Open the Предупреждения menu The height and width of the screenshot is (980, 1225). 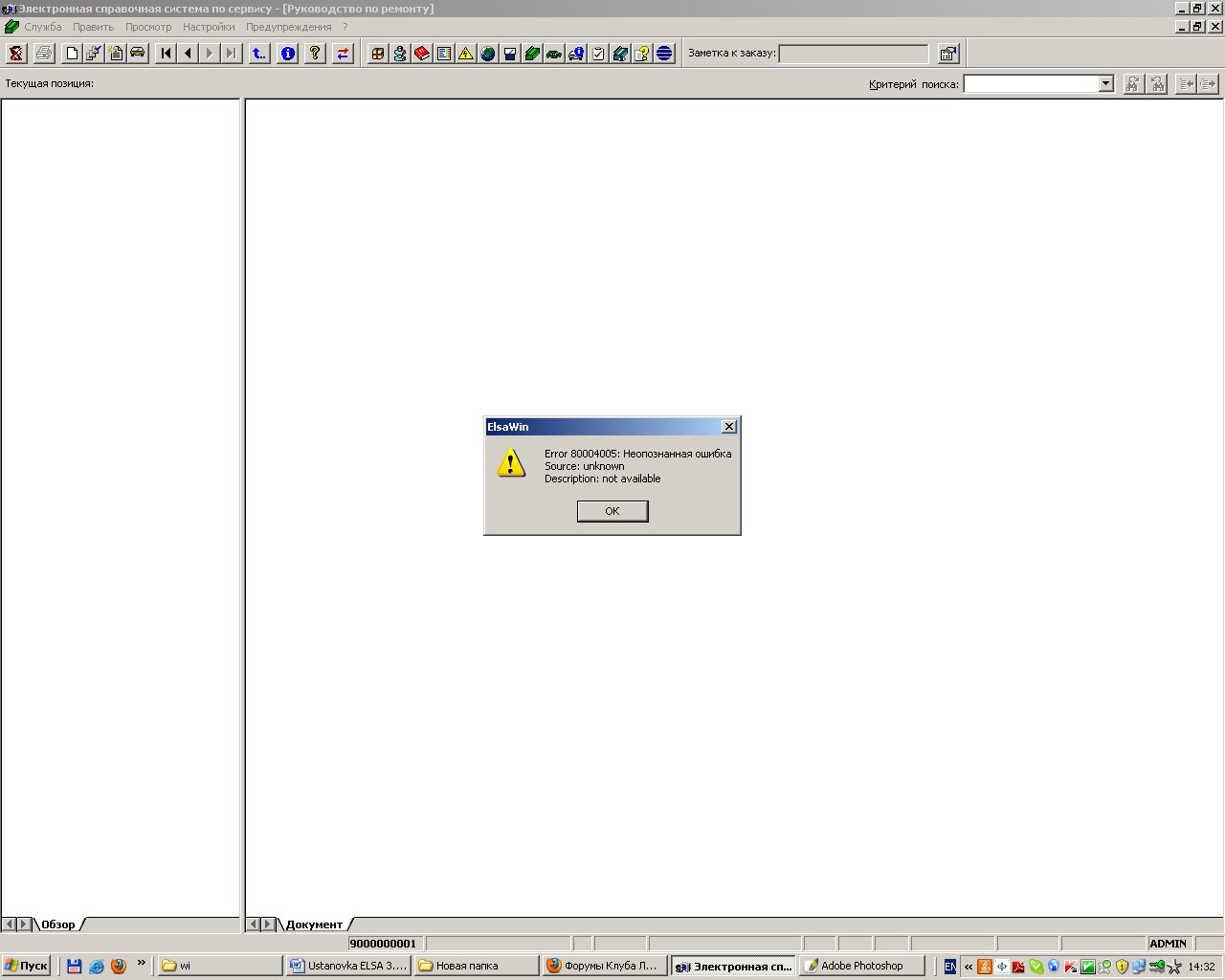coord(288,27)
